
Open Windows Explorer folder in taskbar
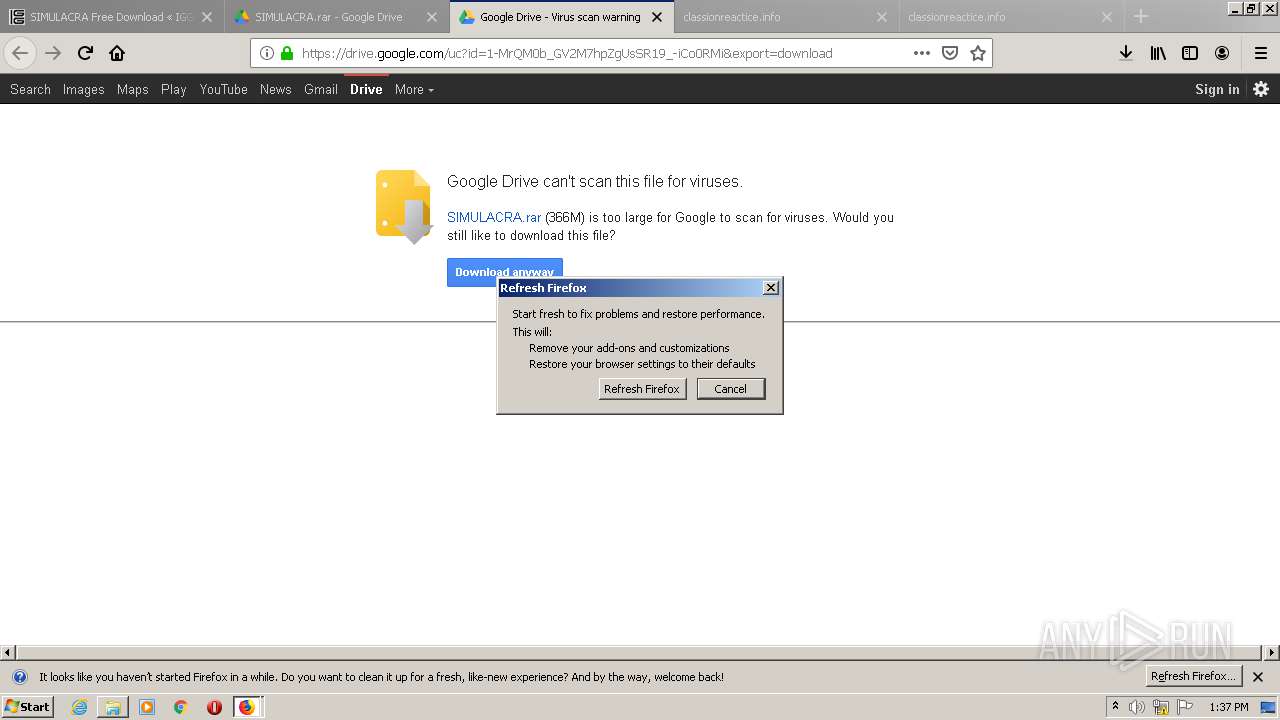pyautogui.click(x=113, y=707)
